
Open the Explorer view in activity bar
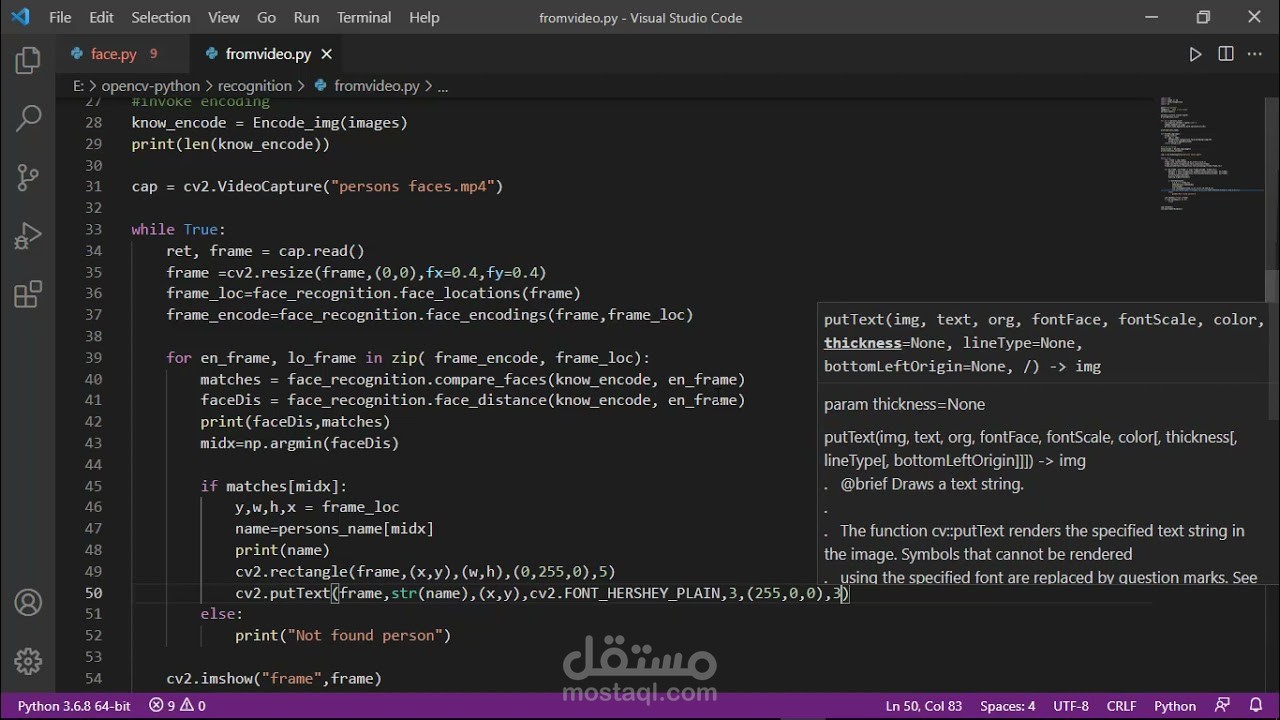point(28,61)
